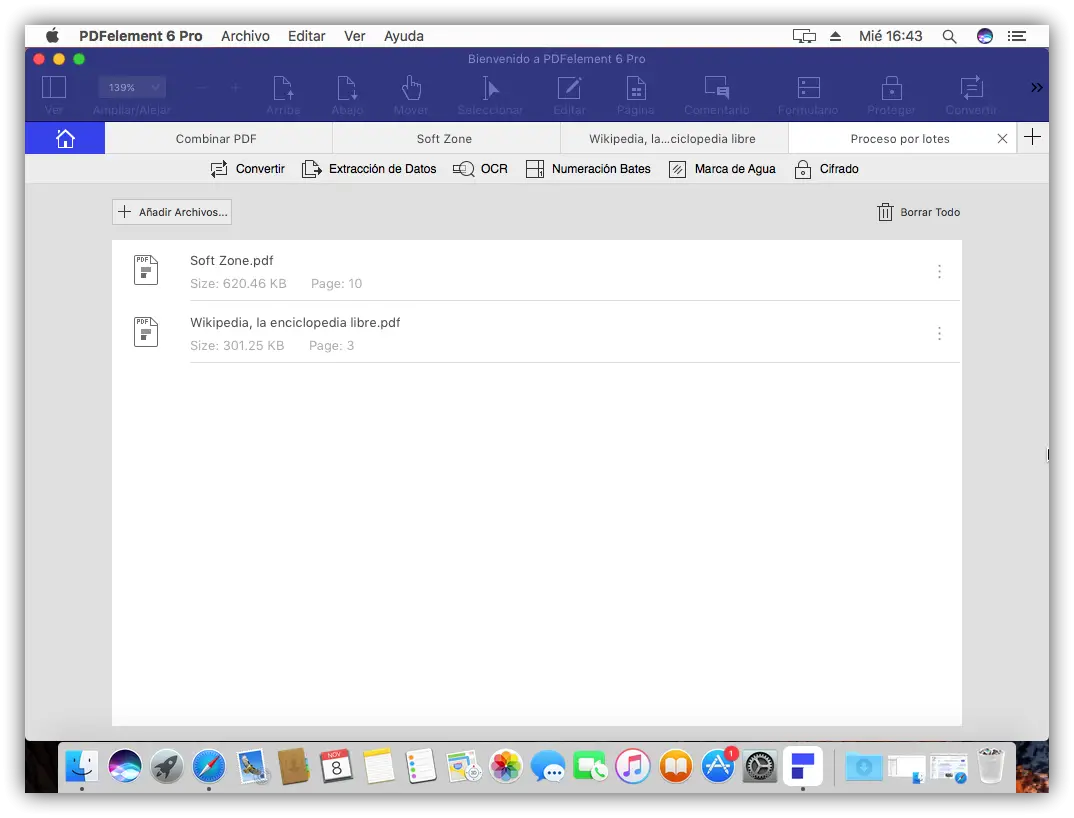Open the Ayuda menu
Image resolution: width=1074 pixels, height=818 pixels.
[403, 36]
